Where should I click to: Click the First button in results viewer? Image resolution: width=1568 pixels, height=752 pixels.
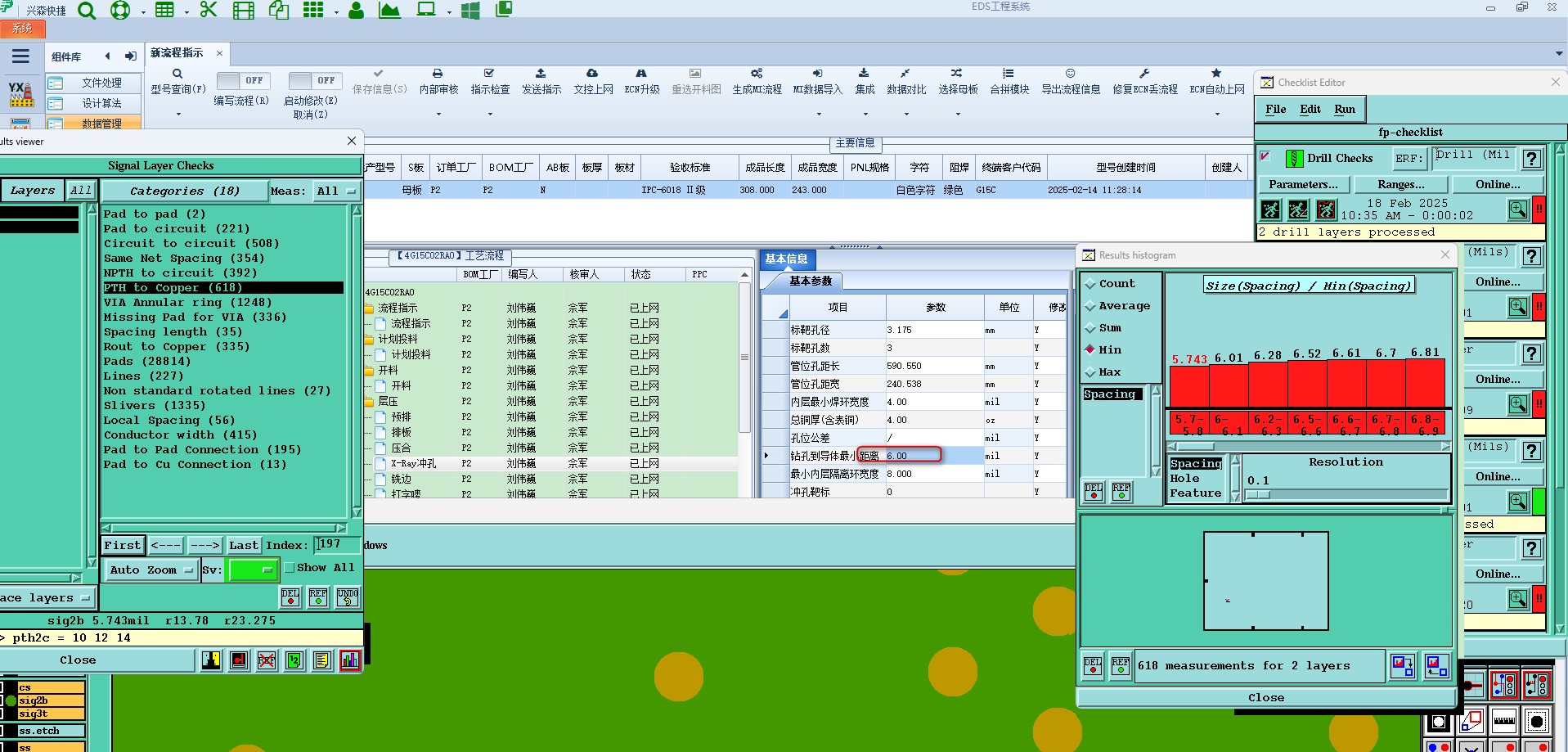pyautogui.click(x=123, y=545)
